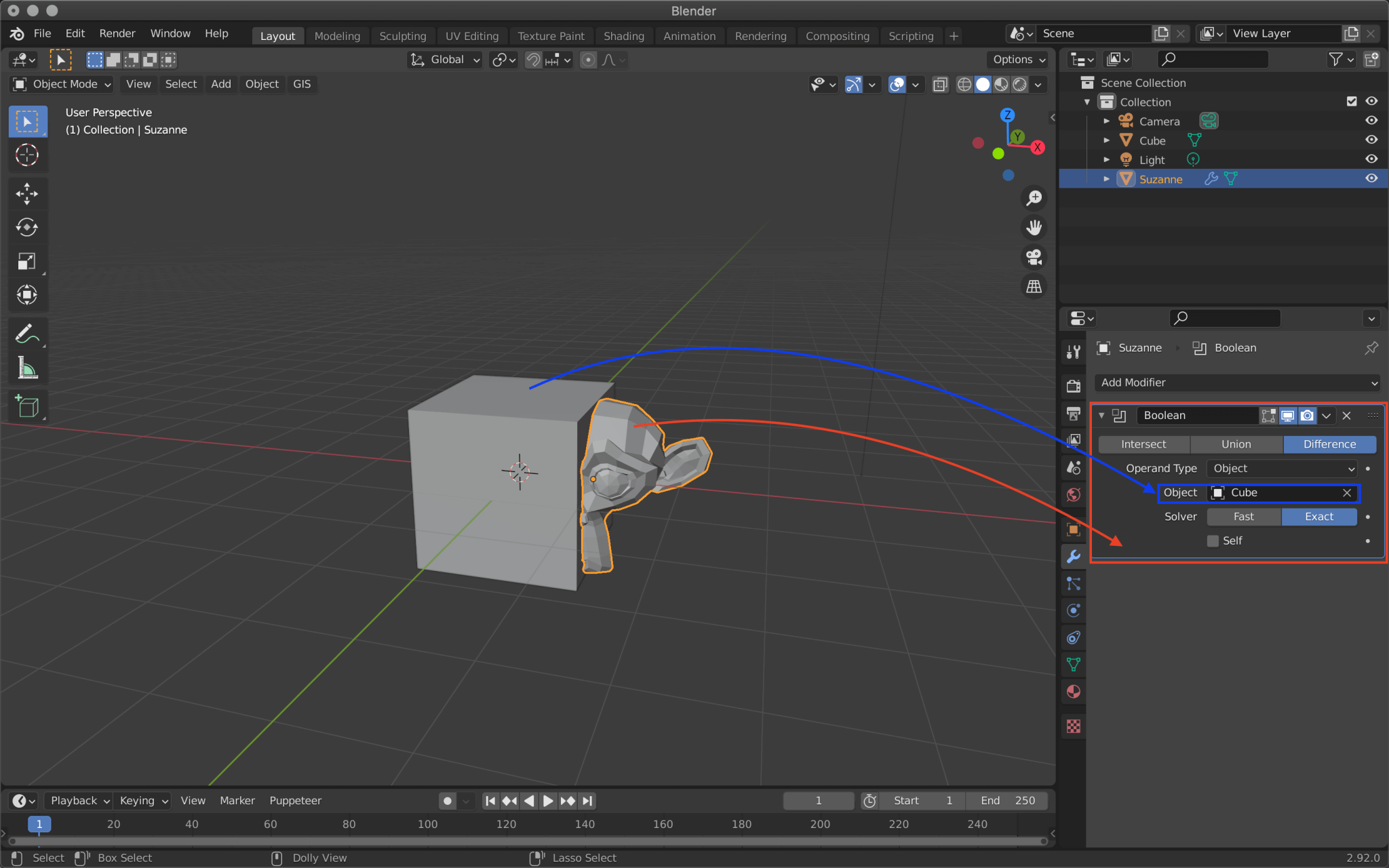Click frame 1 marker on the timeline

pos(39,824)
